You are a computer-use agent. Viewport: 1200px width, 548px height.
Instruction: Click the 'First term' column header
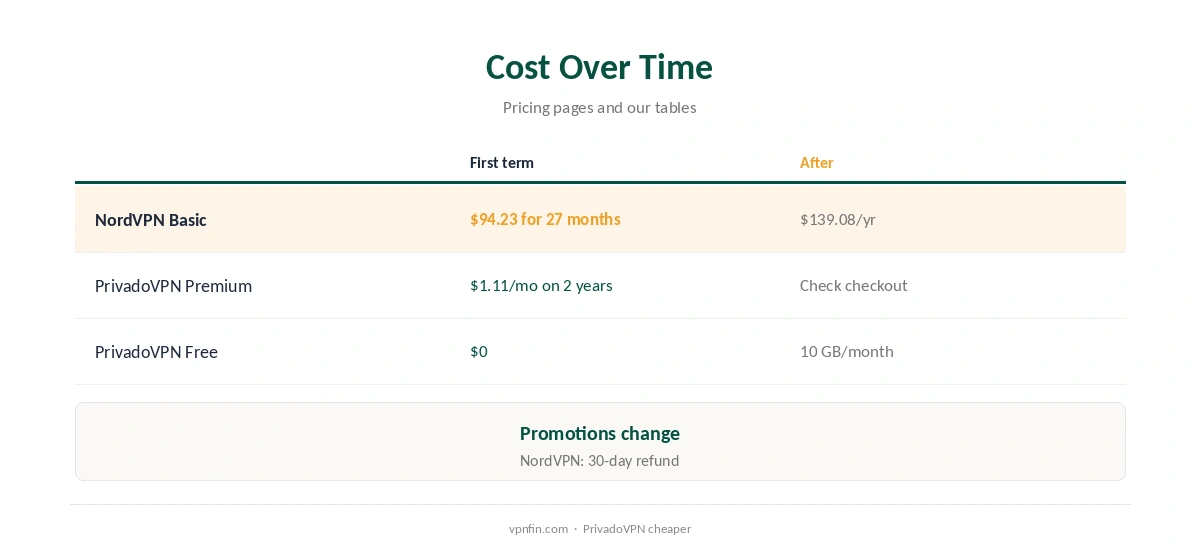(x=501, y=163)
